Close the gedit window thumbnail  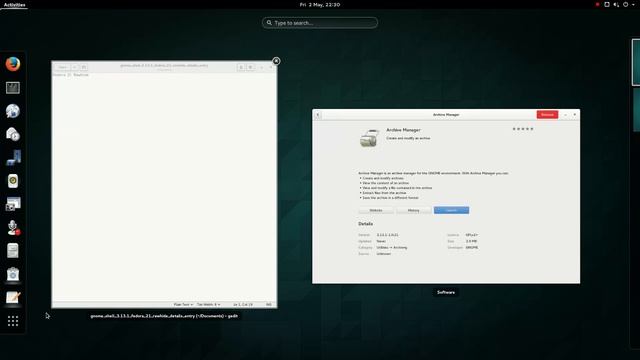point(276,61)
